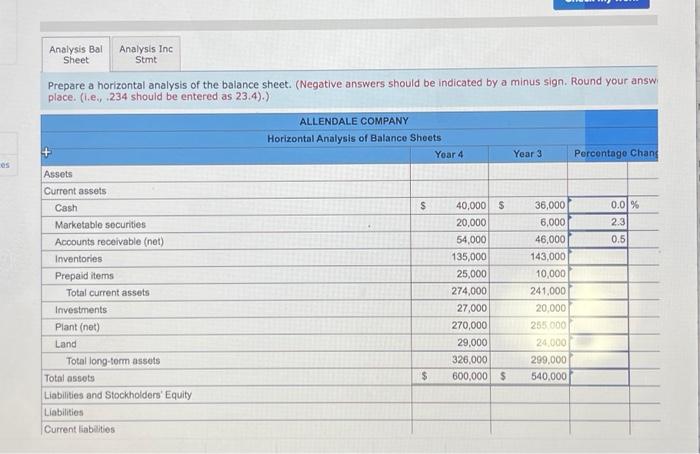The image size is (700, 454).
Task: Click the plus cursor icon in table header
Action: point(46,152)
